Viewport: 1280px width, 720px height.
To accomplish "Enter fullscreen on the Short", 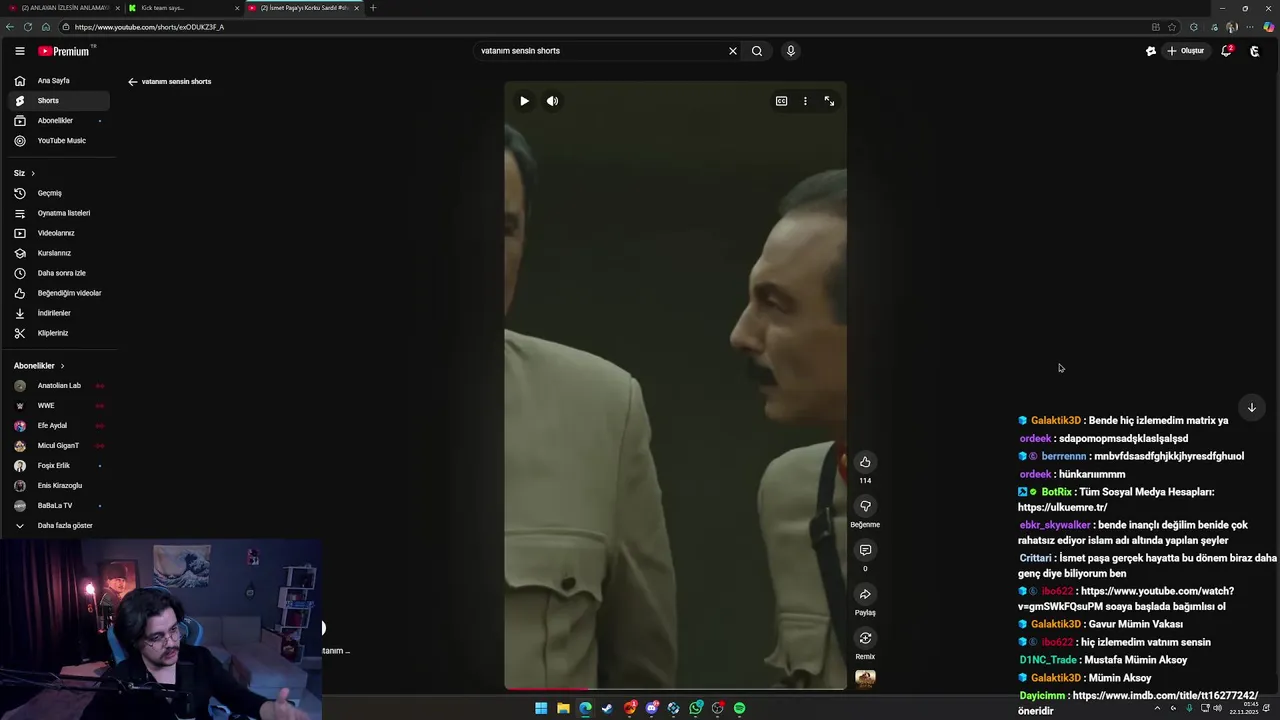I will pos(829,101).
